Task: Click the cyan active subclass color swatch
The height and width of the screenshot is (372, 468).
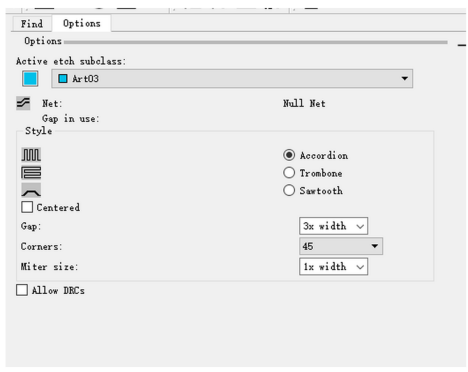Action: [x=30, y=79]
